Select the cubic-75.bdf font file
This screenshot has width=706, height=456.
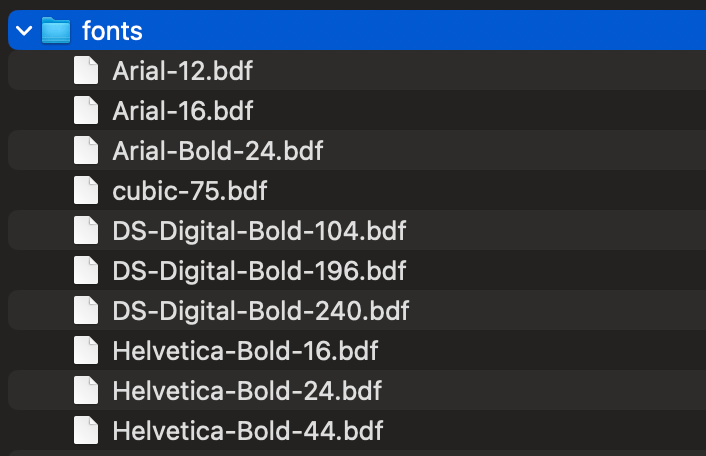pos(190,190)
